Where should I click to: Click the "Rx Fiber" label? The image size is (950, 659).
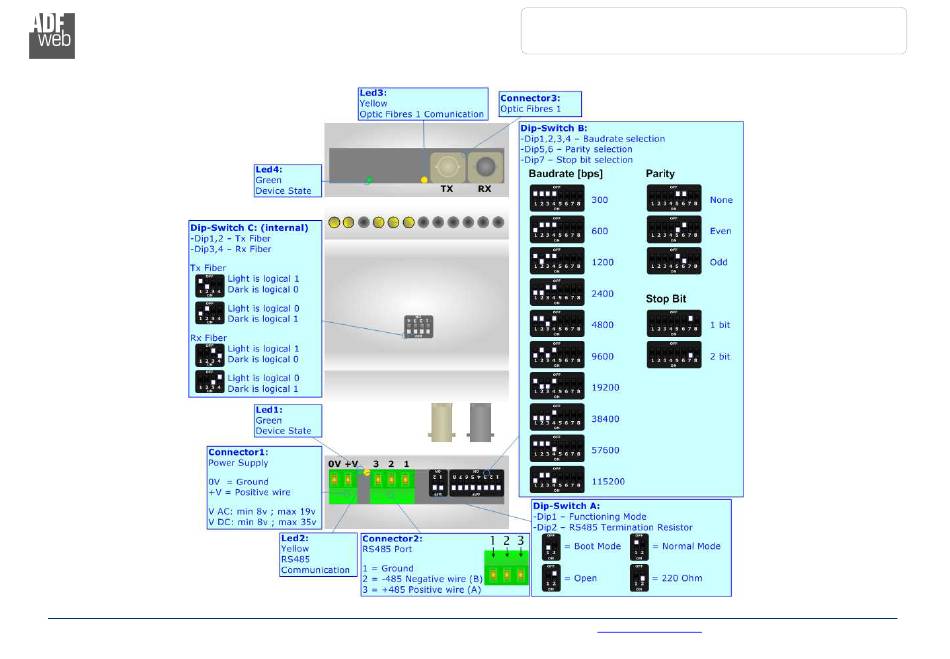click(x=208, y=338)
